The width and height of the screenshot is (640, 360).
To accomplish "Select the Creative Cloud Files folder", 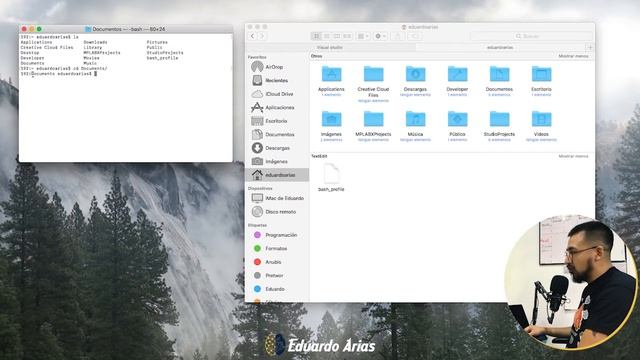I will click(x=373, y=74).
